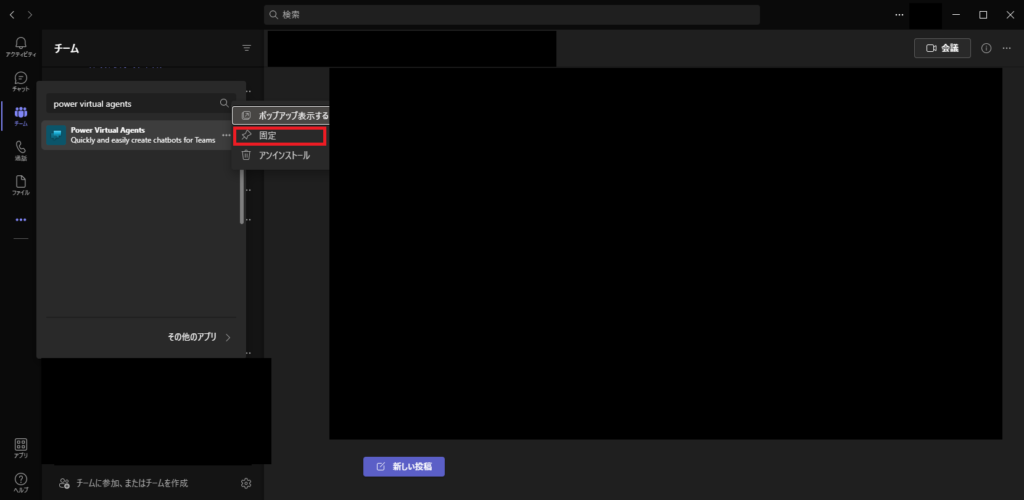Open その他のアプリ link
Viewport: 1024px width, 500px height.
(199, 337)
